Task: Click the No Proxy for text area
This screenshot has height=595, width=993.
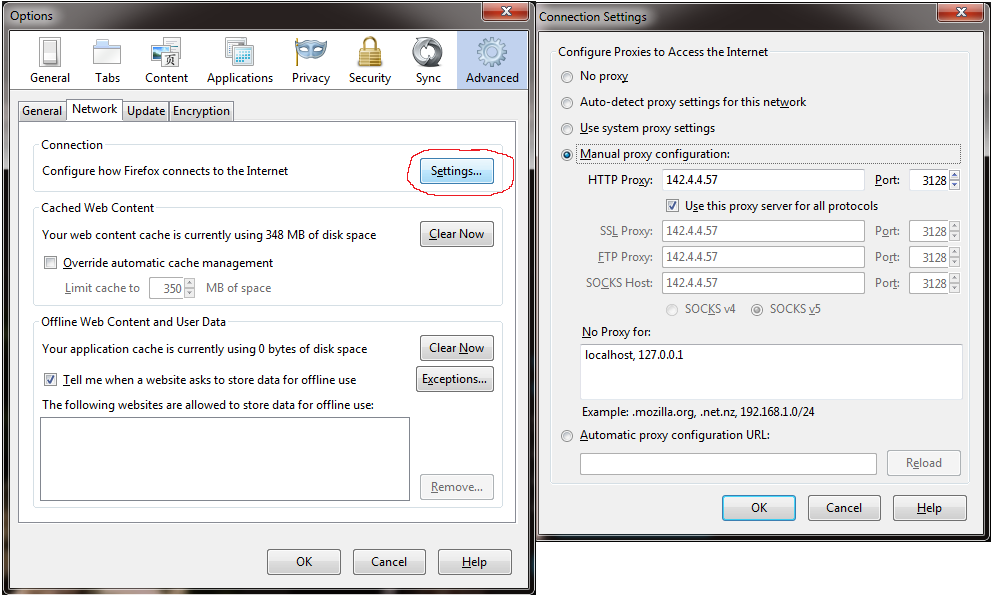Action: click(771, 372)
